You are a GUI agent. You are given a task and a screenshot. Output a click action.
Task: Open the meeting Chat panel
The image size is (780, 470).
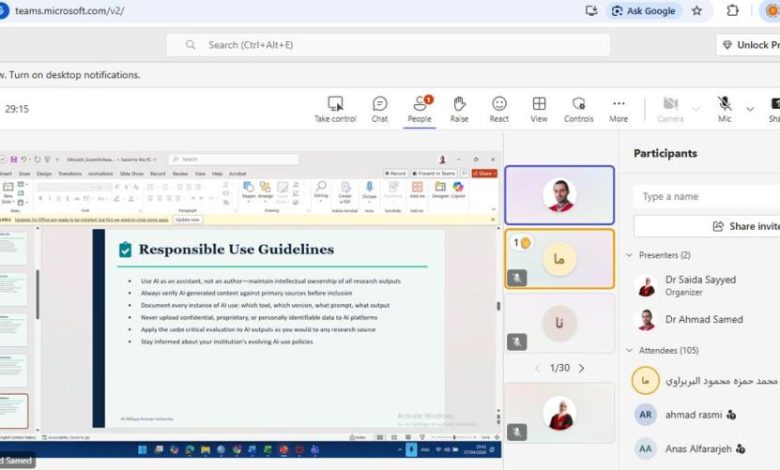coord(380,105)
